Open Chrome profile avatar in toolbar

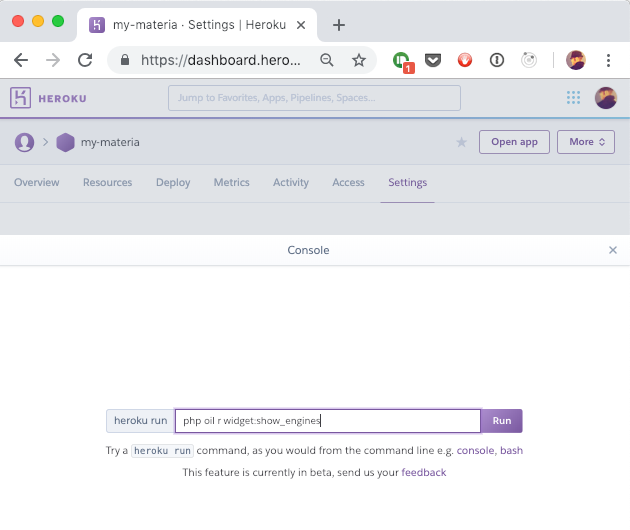pos(576,60)
